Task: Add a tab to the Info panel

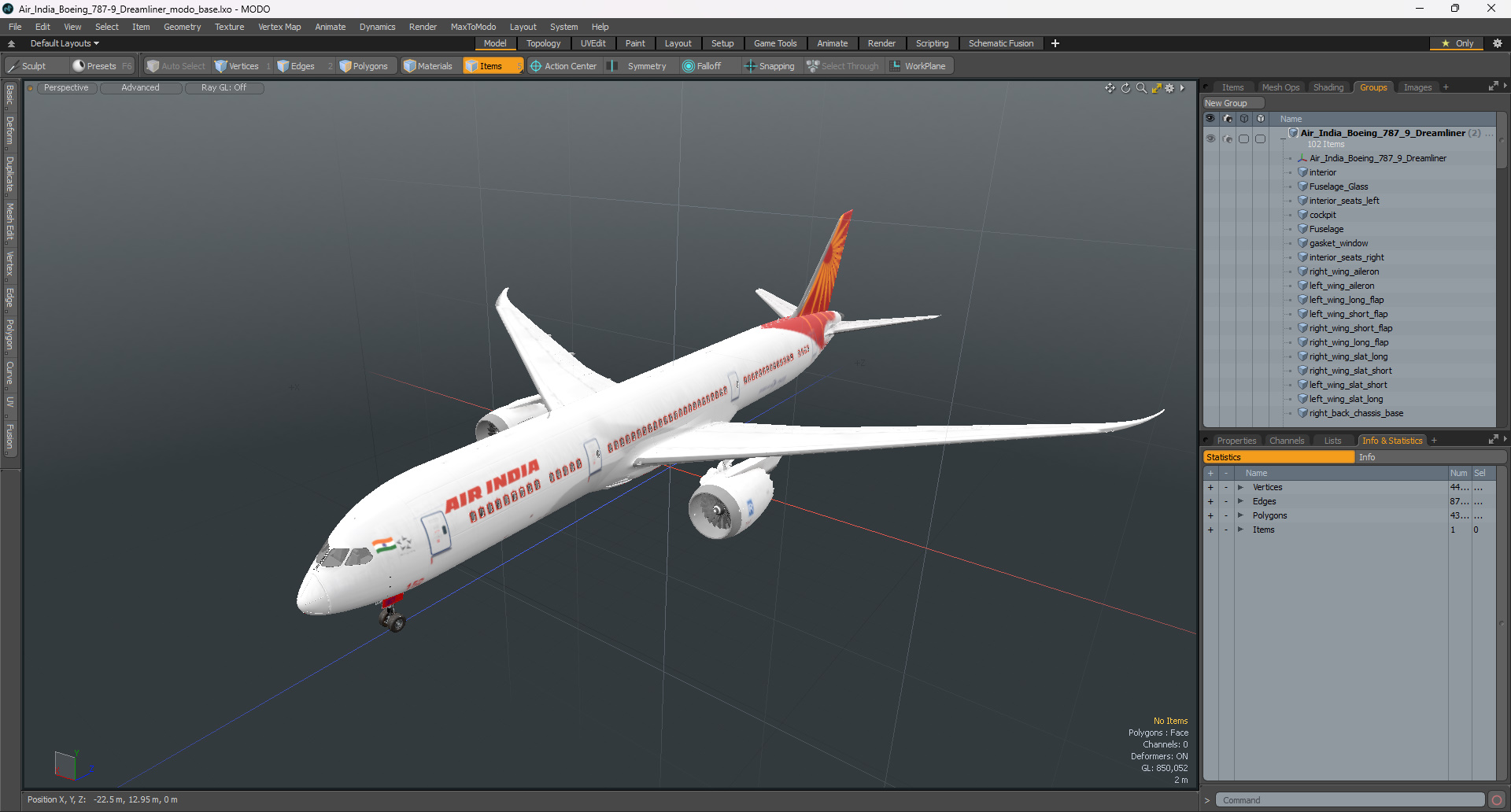Action: (1434, 441)
